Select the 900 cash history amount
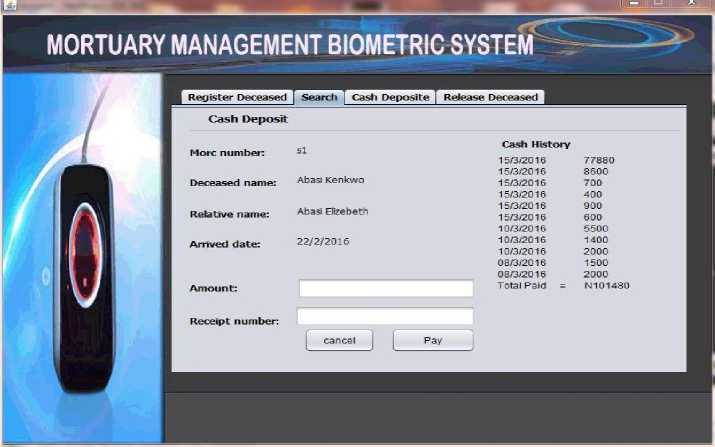715x447 pixels. (593, 206)
